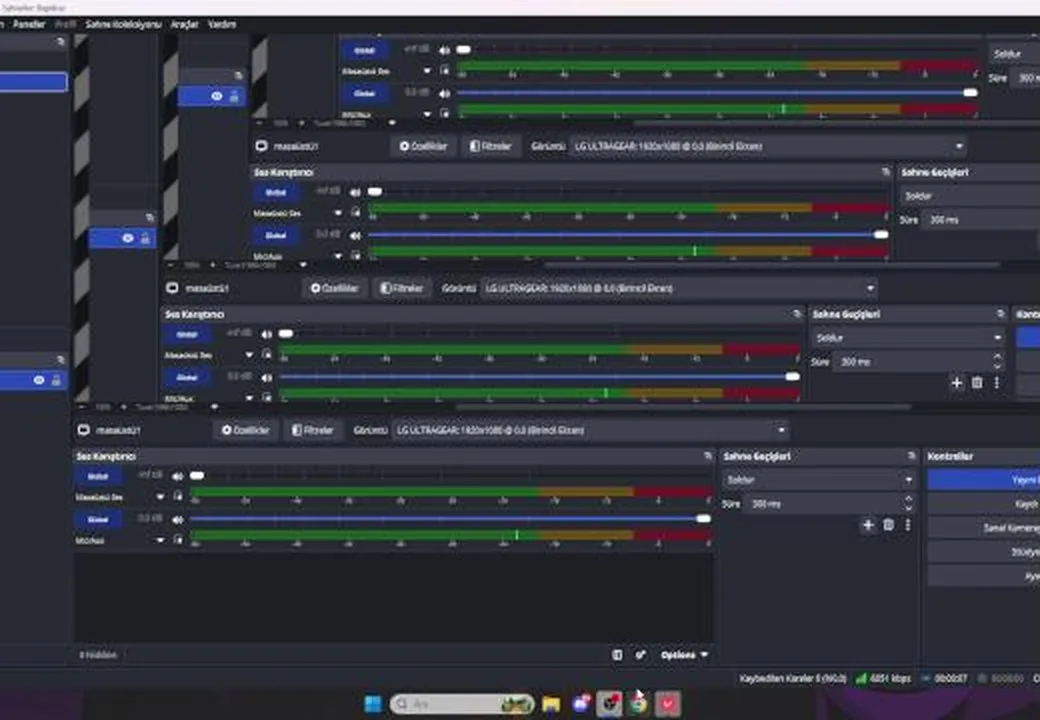1040x720 pixels.
Task: Float the sources dock using its header icon
Action: (60, 359)
